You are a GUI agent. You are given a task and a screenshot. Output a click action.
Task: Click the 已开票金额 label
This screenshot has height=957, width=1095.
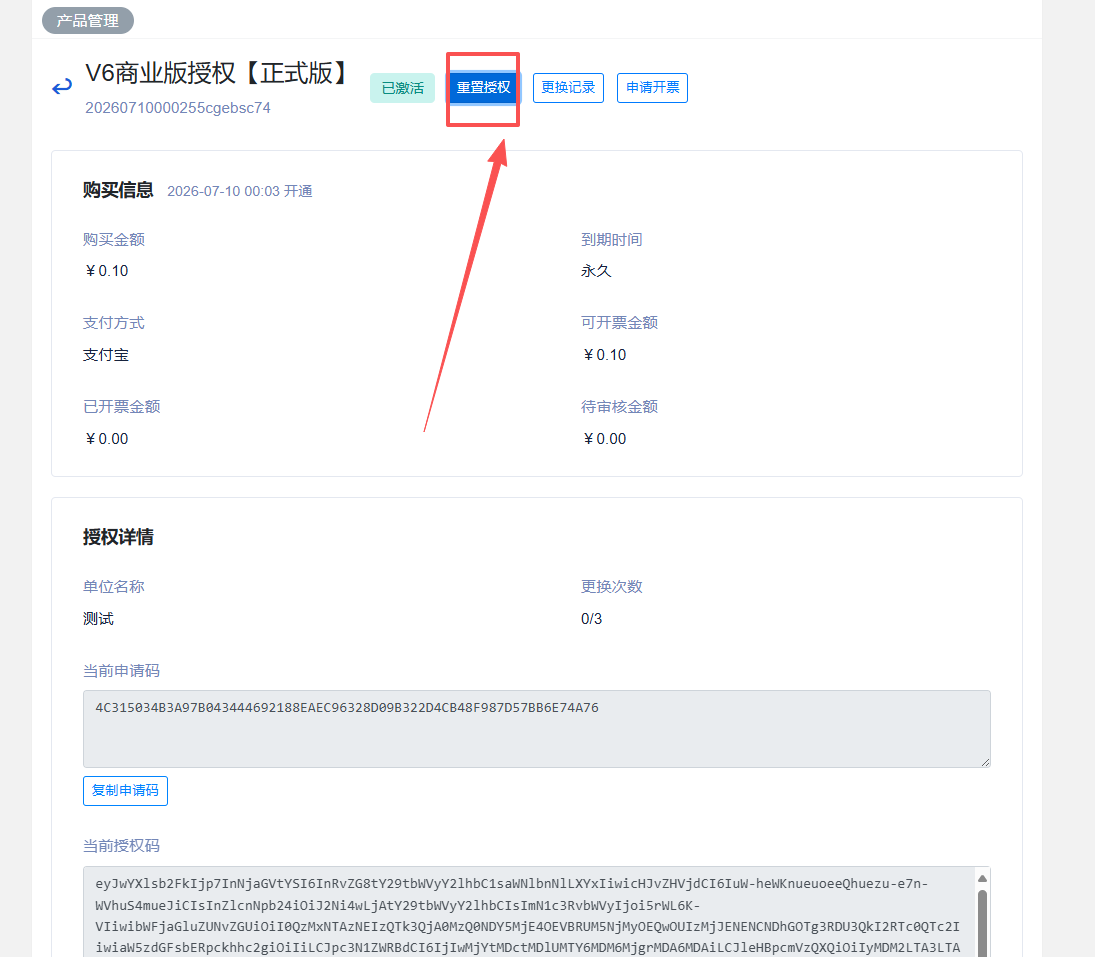(x=122, y=407)
